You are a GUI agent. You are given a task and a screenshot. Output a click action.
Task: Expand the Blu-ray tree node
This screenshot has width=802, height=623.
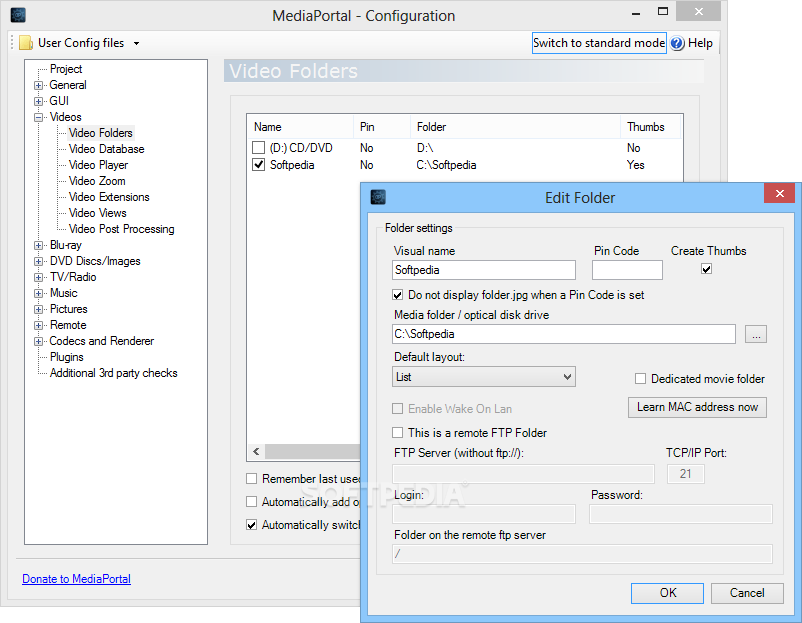tap(38, 246)
